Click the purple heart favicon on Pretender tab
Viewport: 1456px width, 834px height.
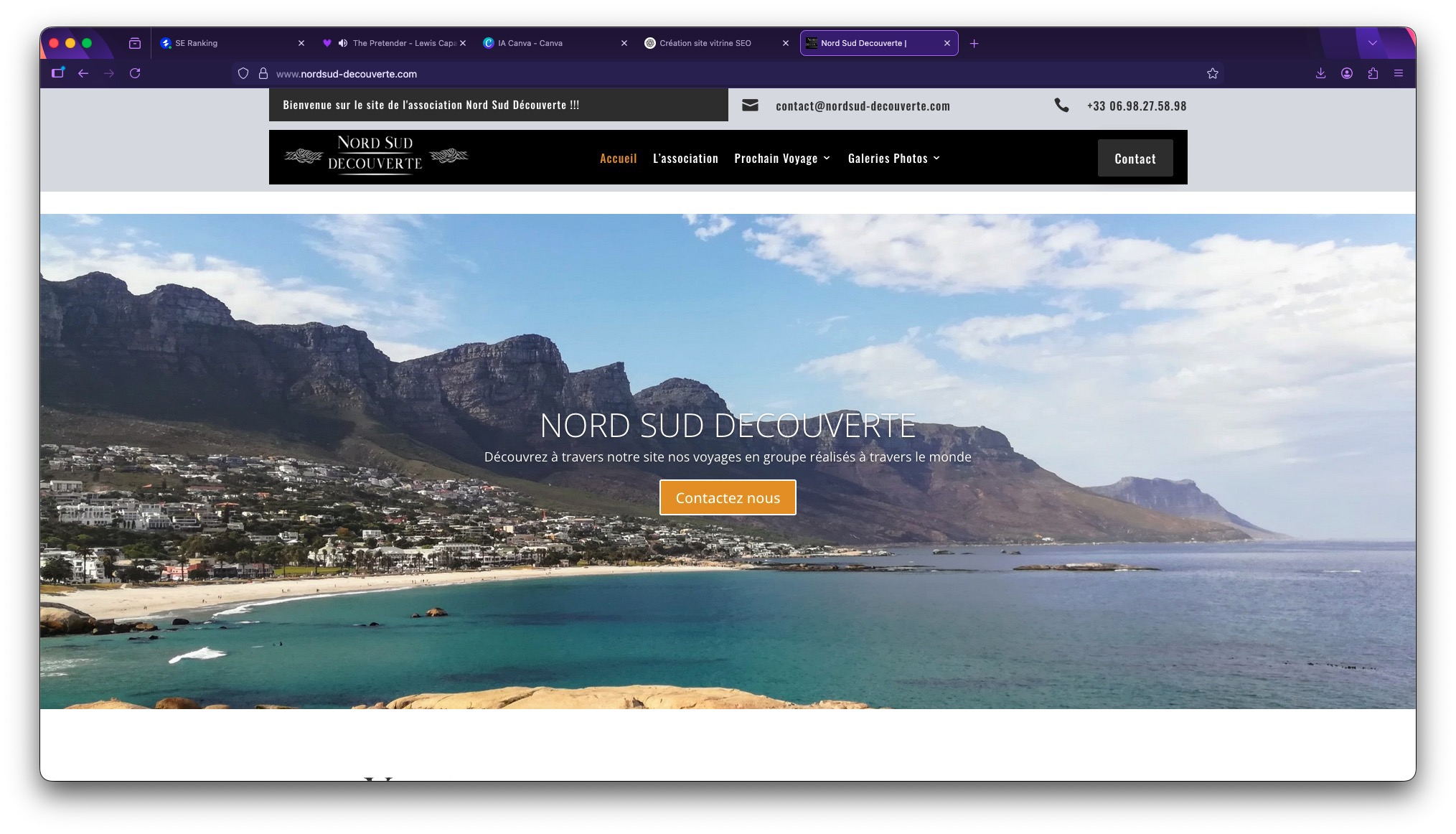(x=327, y=43)
